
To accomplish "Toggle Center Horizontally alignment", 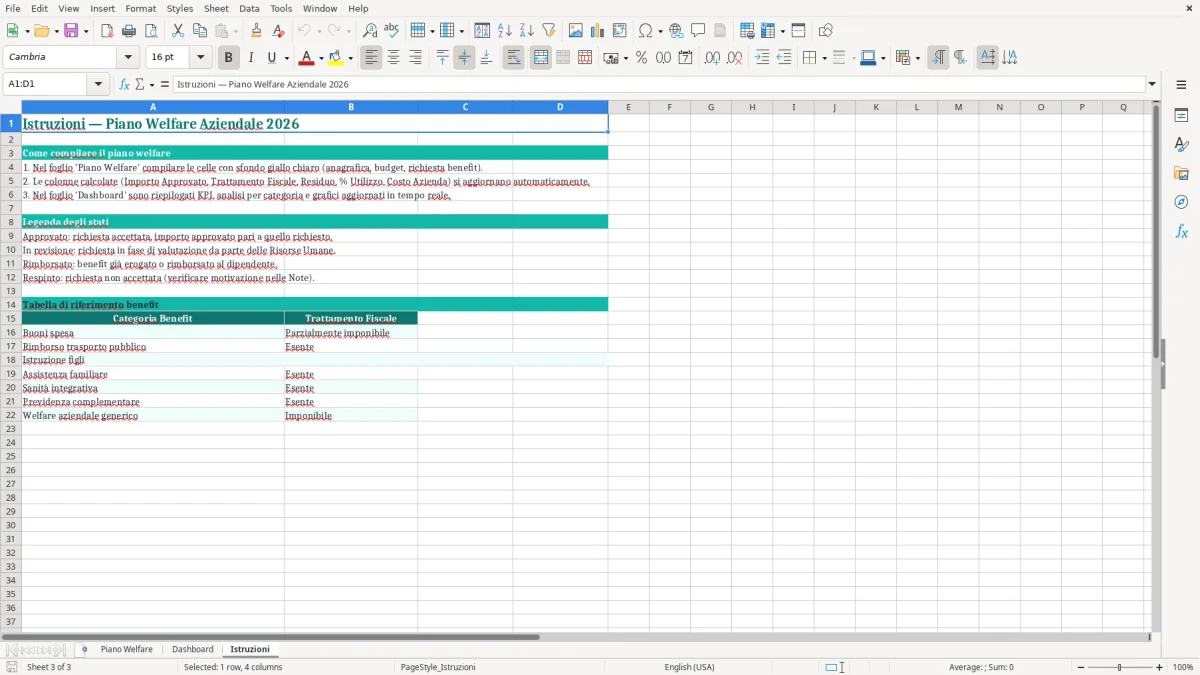I will pos(393,58).
